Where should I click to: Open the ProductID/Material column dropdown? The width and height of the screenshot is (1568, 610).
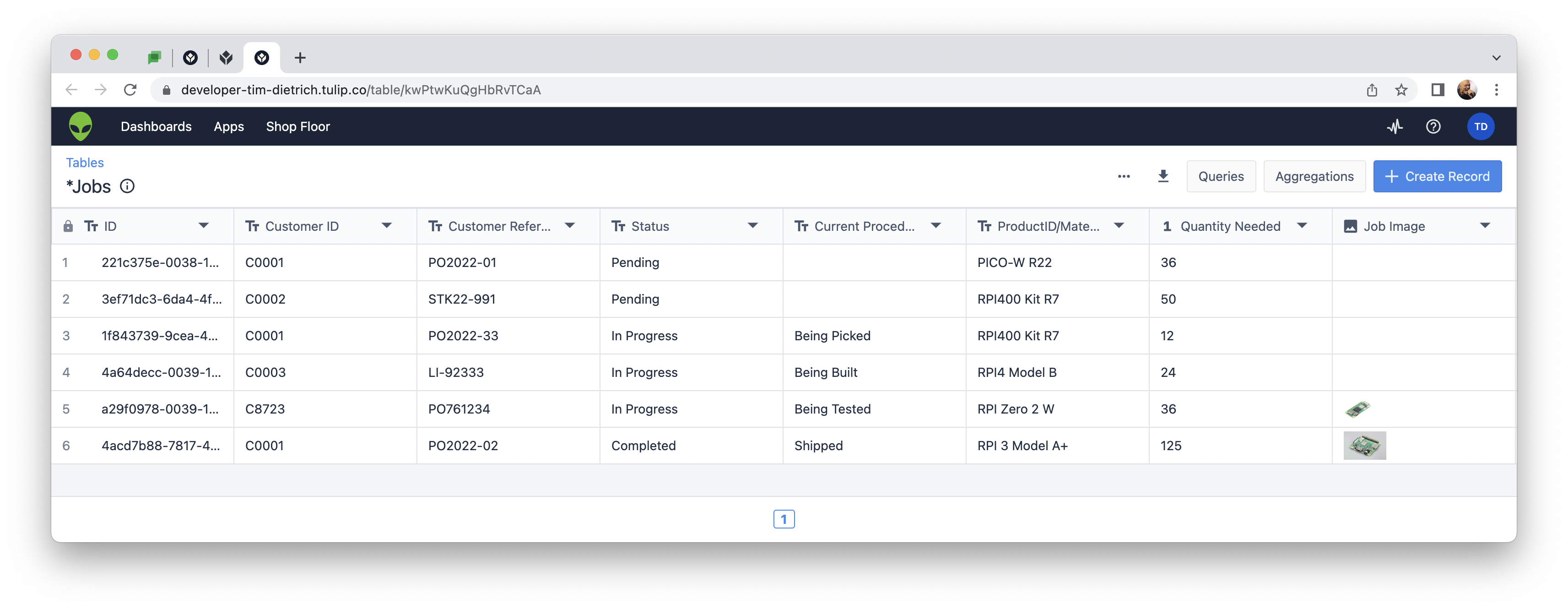point(1119,226)
